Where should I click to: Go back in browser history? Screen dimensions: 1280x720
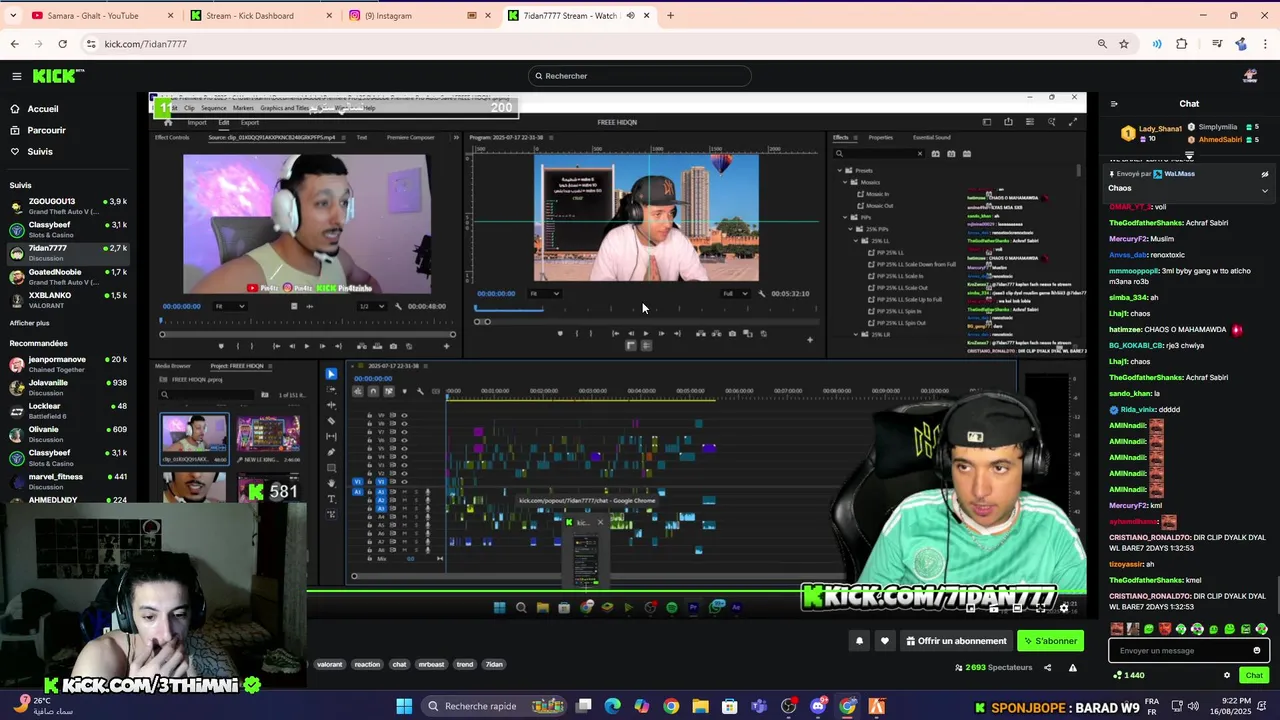click(14, 44)
